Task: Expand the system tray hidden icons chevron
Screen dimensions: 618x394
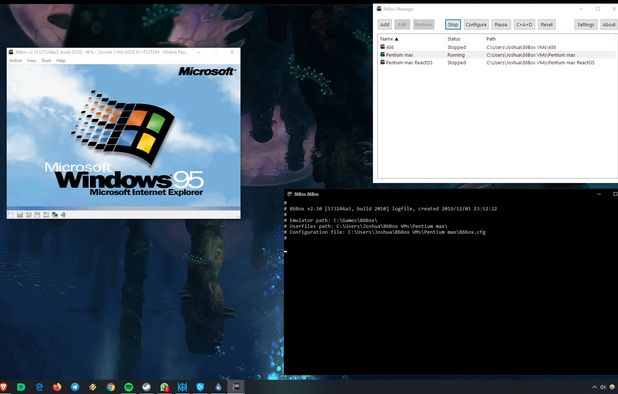Action: coord(594,387)
